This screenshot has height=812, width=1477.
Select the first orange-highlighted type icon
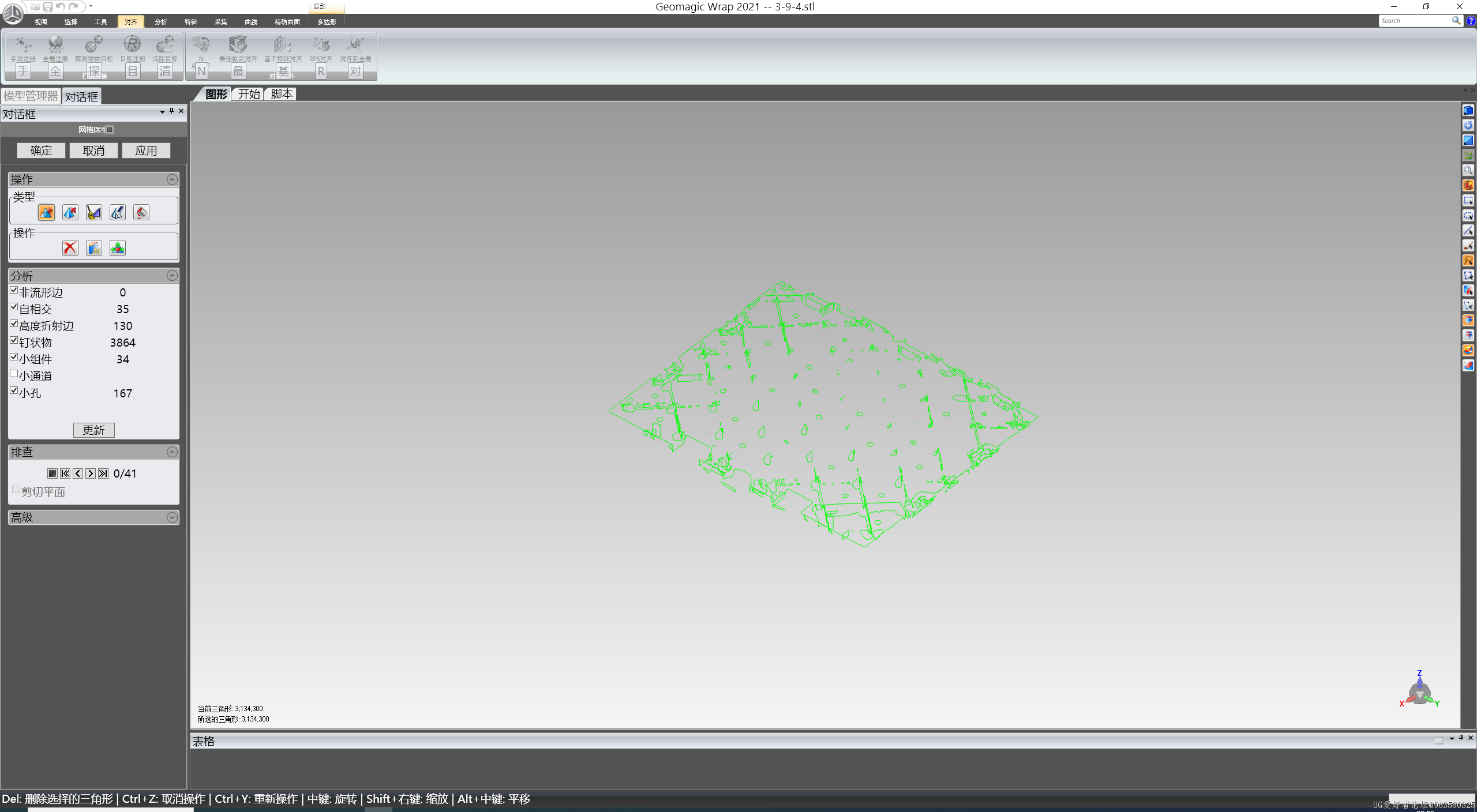pyautogui.click(x=47, y=212)
